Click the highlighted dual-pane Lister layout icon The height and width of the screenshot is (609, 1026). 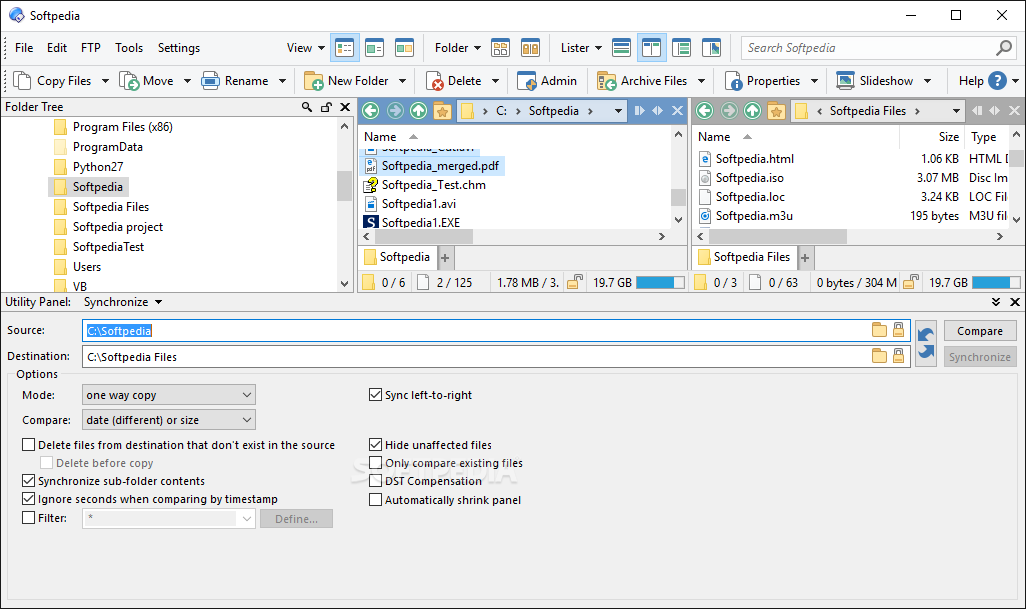651,48
